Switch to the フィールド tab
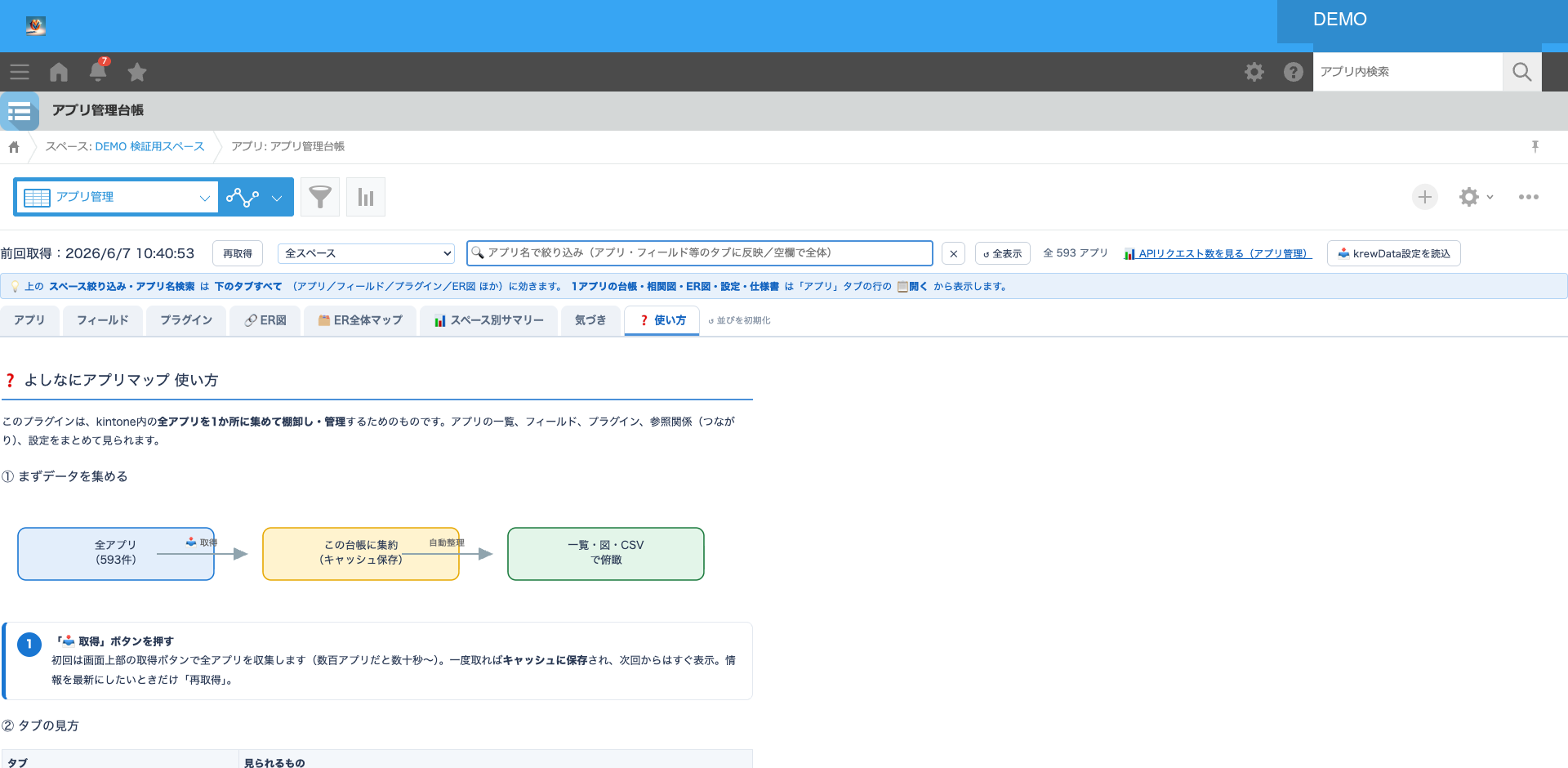This screenshot has width=1568, height=768. [103, 320]
